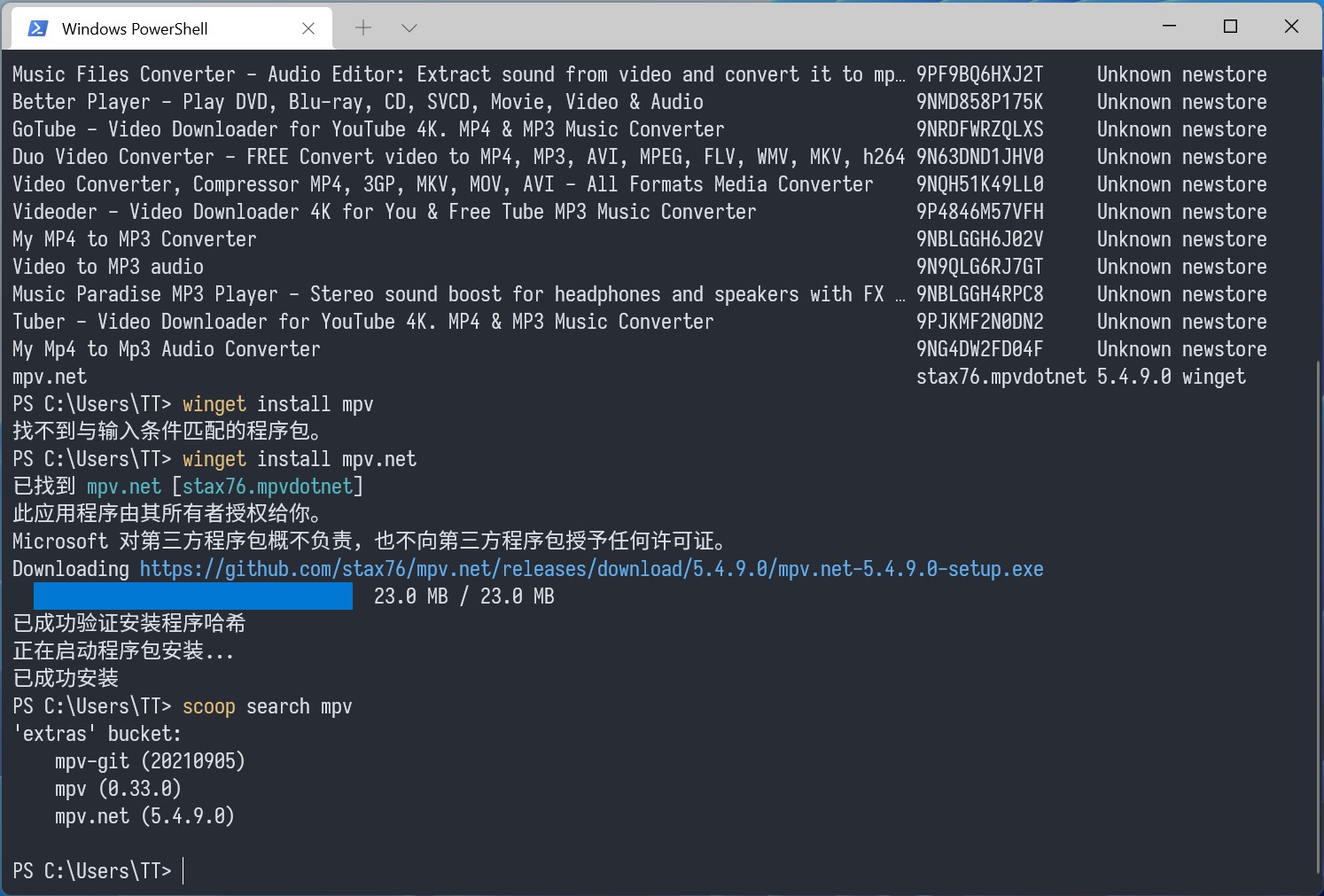This screenshot has width=1324, height=896.
Task: Maximize the terminal window
Action: tap(1230, 27)
